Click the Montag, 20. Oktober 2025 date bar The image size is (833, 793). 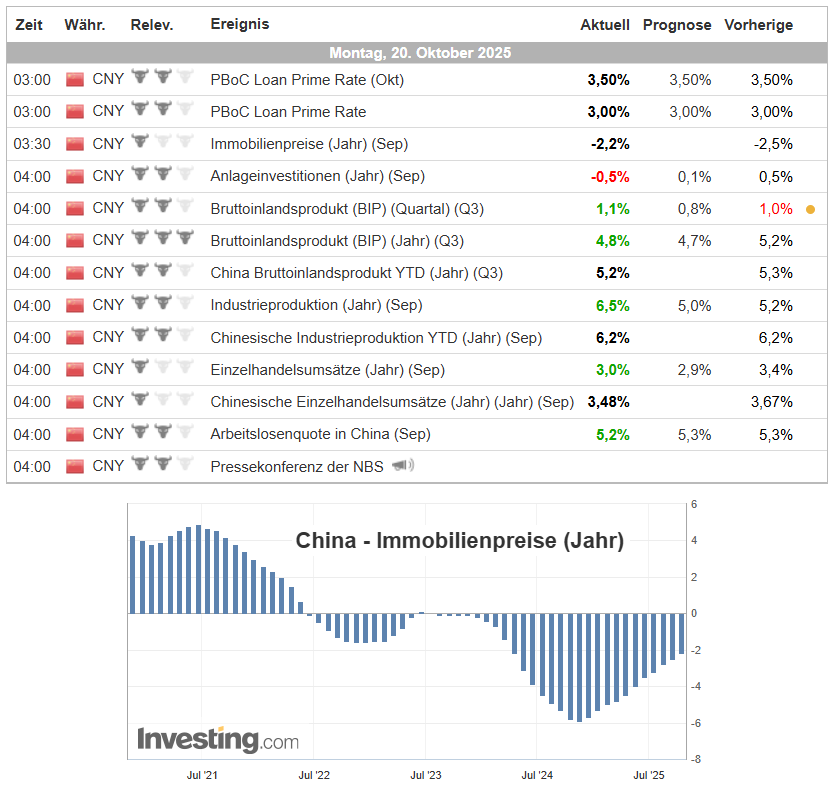[x=419, y=52]
